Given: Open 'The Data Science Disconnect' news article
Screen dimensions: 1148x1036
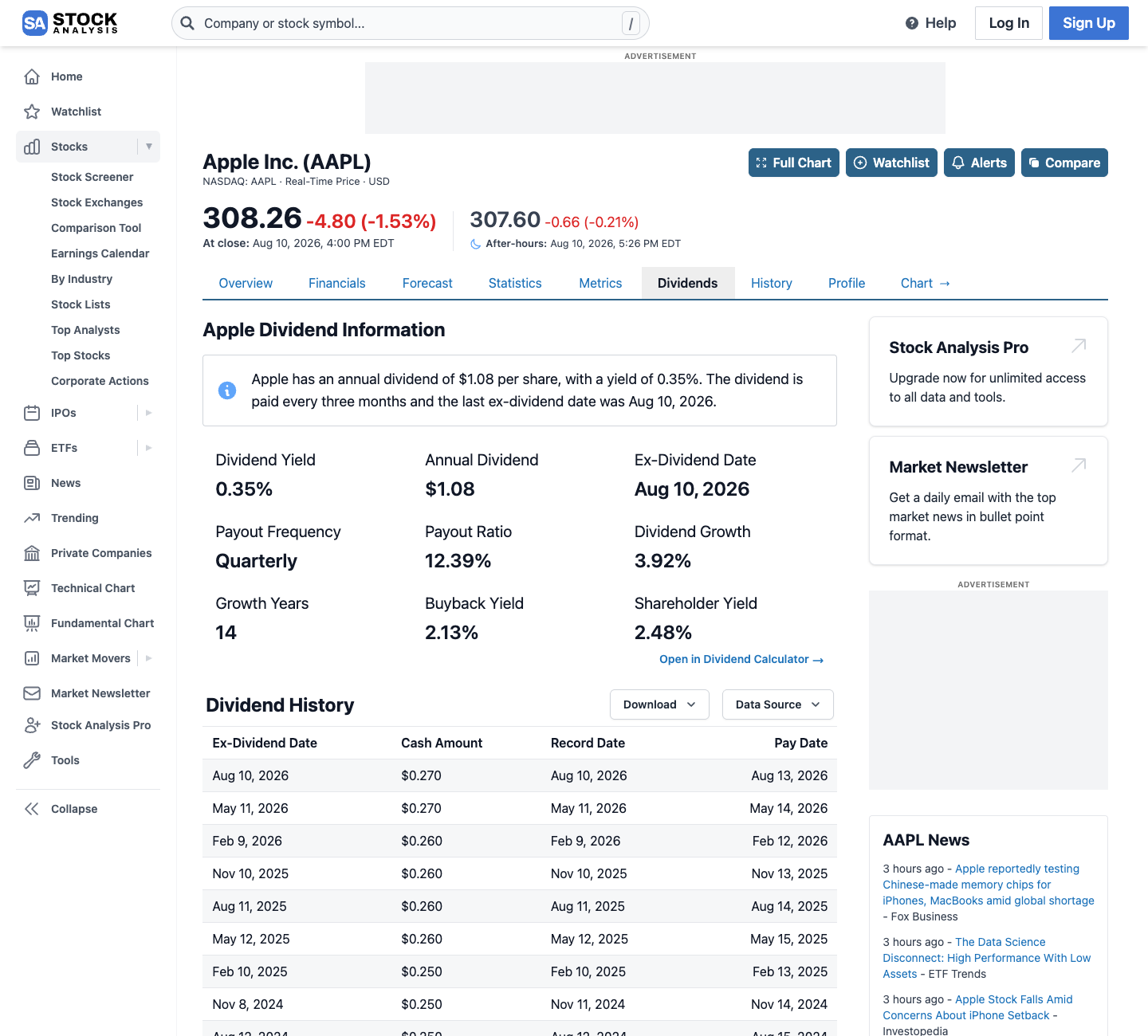Looking at the screenshot, I should click(x=987, y=958).
